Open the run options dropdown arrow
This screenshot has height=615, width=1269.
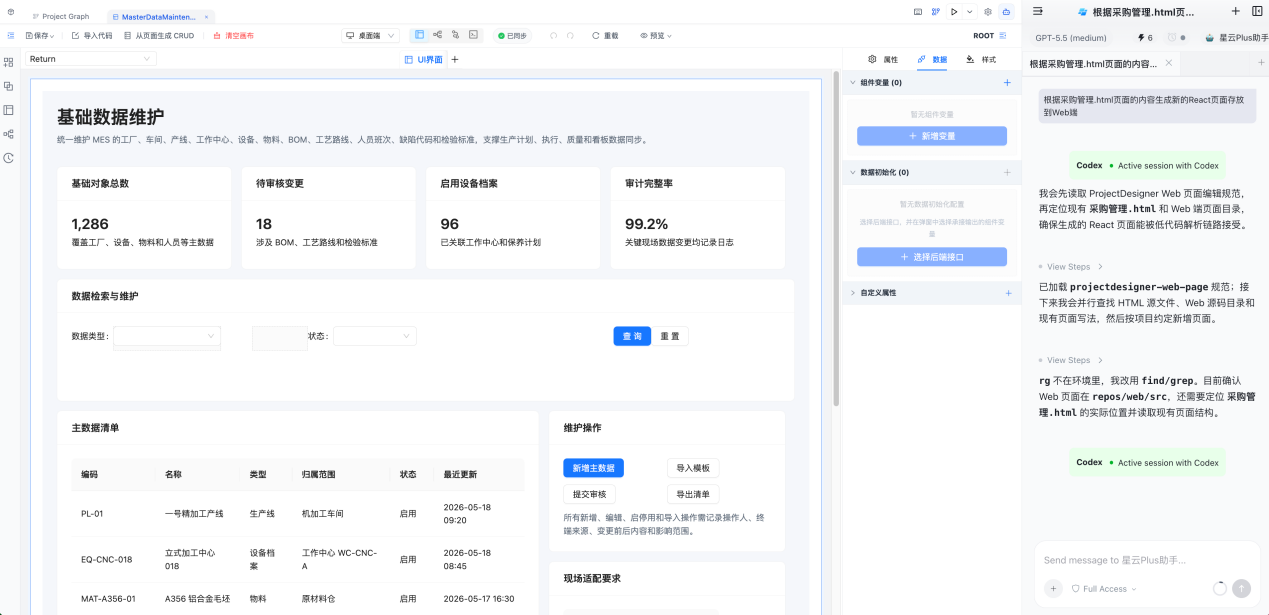[x=969, y=12]
